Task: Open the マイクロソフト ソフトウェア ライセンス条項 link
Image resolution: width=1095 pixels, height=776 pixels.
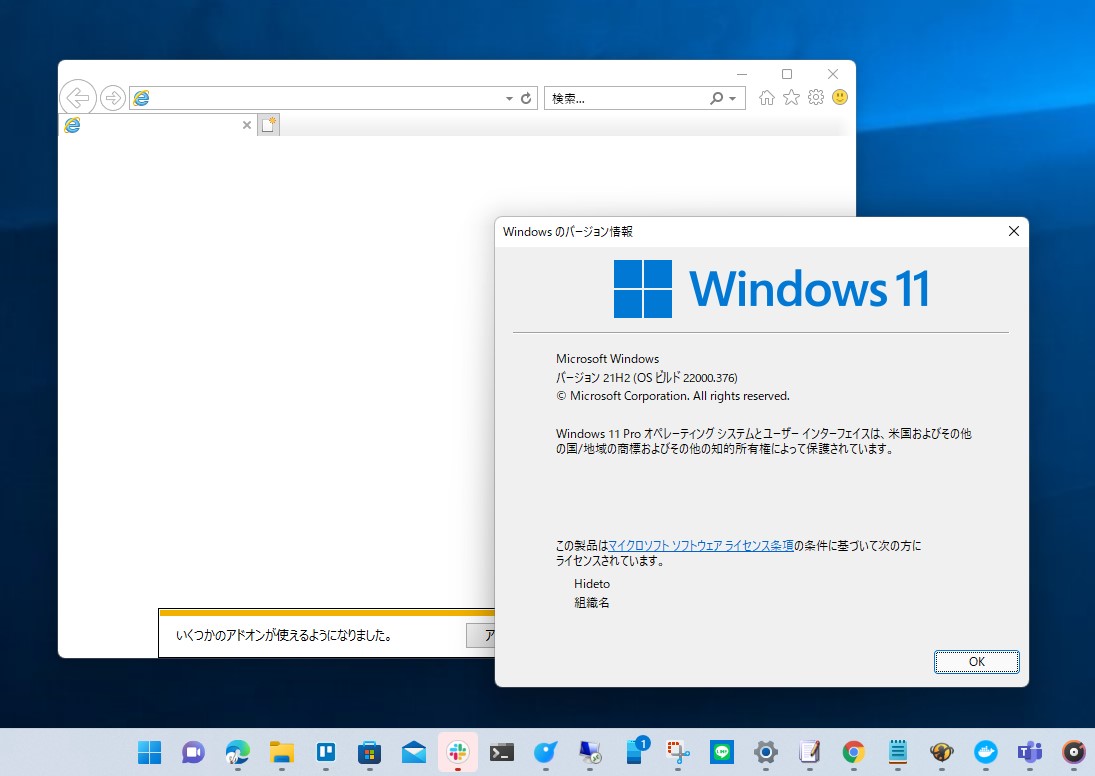Action: 700,545
